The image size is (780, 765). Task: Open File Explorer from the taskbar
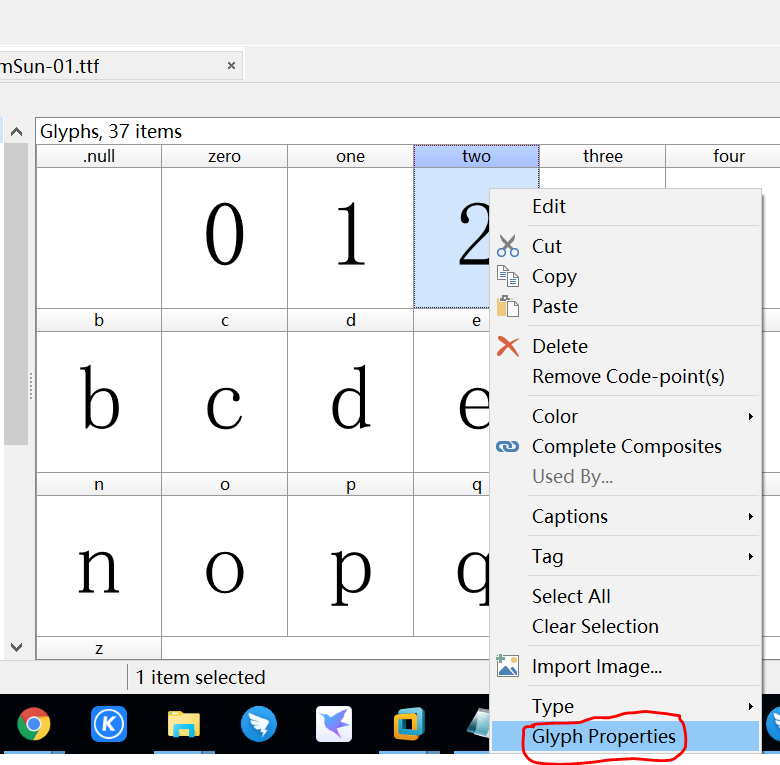tap(184, 724)
